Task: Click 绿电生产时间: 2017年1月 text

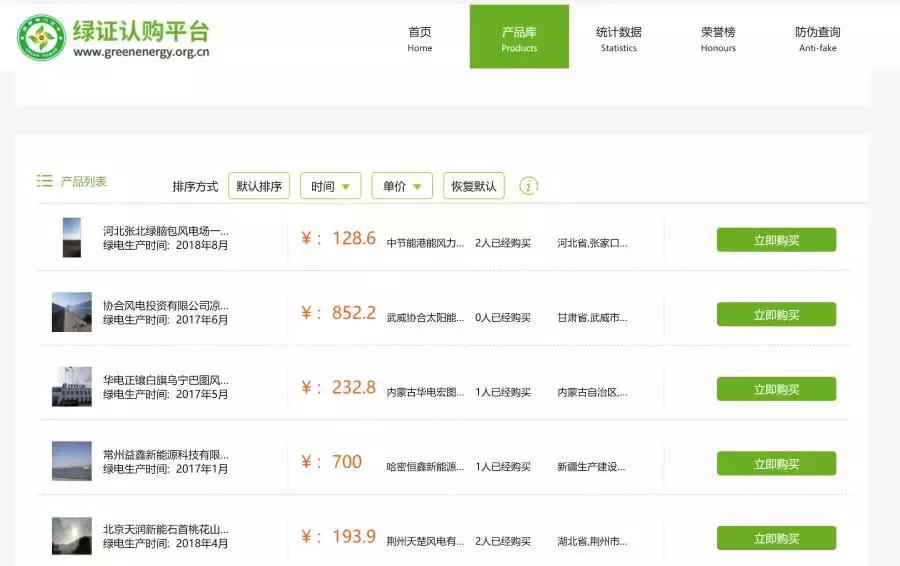Action: [165, 469]
